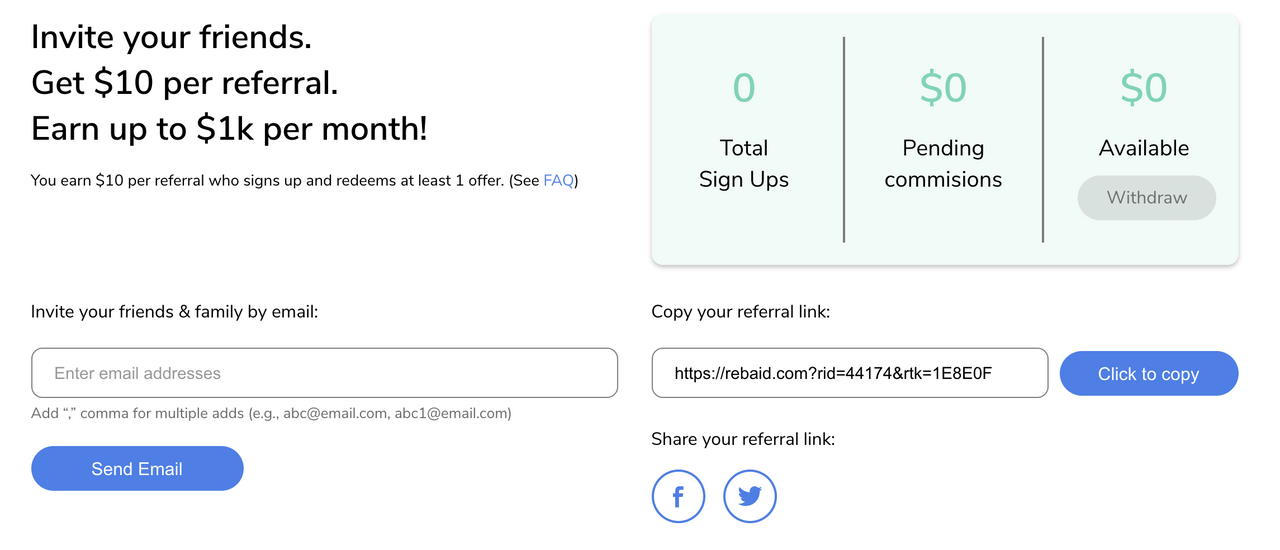
Task: Click the comma hint text below email field
Action: pyautogui.click(x=271, y=413)
